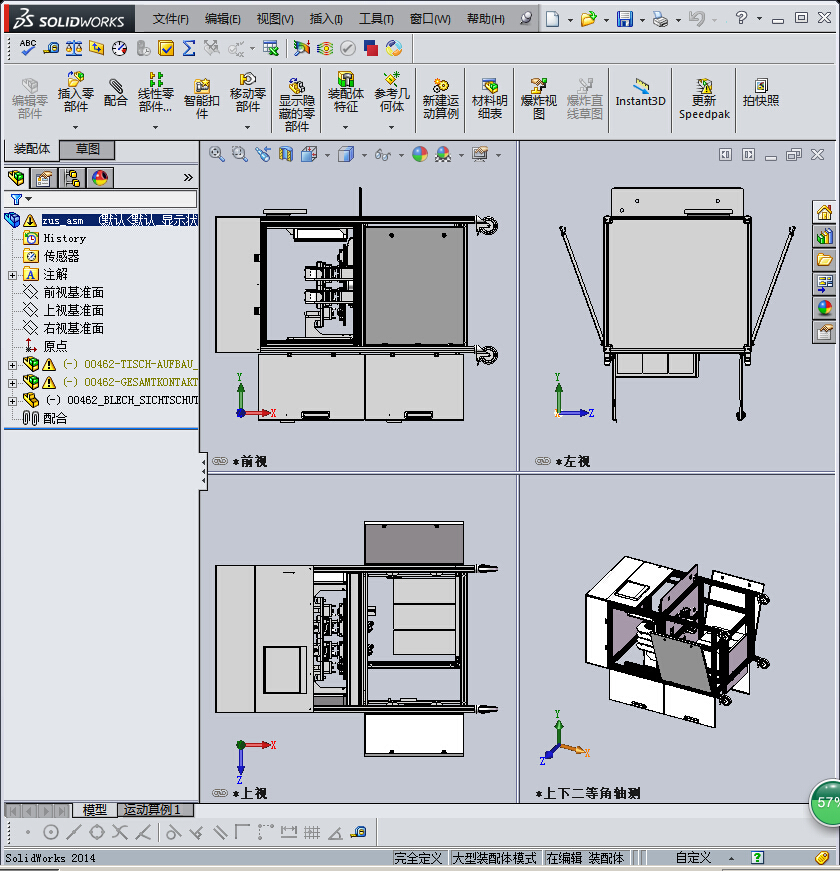Open SolidWorks Resources home task pane
Image resolution: width=840 pixels, height=871 pixels.
824,212
